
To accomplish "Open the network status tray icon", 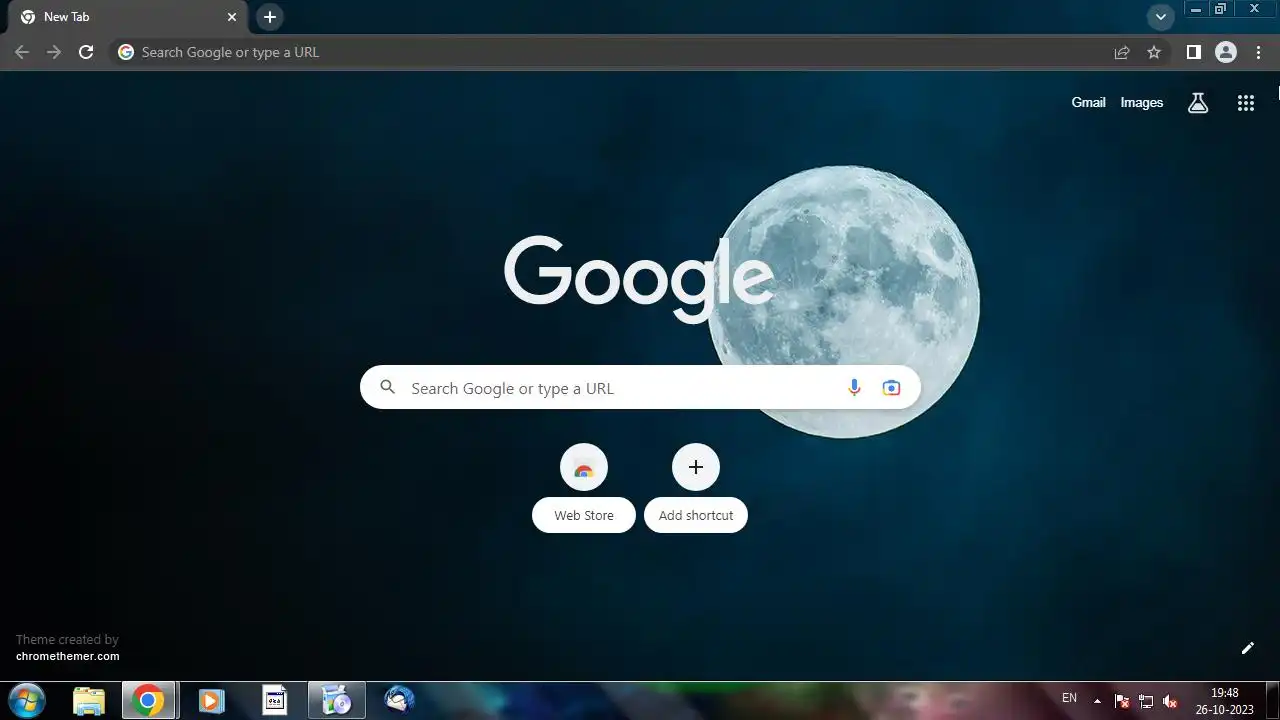I will [1146, 701].
